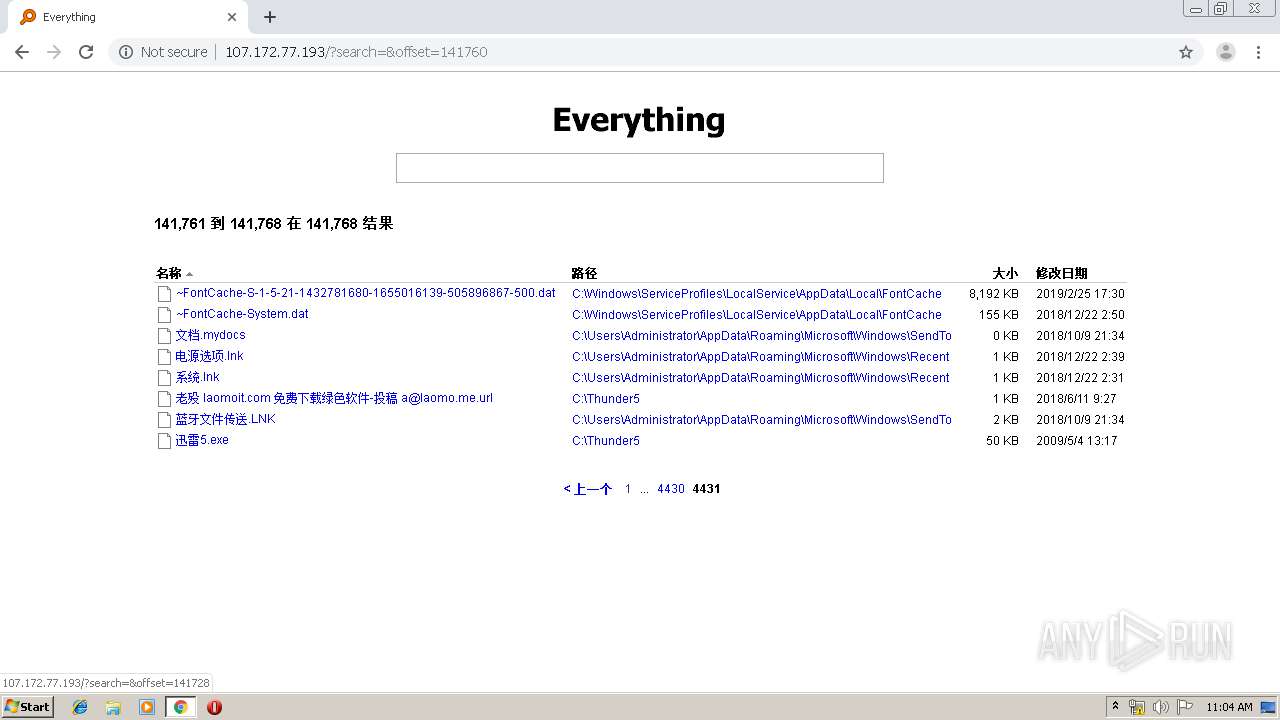Click file icon beside 迅雷5.exe
Viewport: 1280px width, 720px height.
click(164, 441)
